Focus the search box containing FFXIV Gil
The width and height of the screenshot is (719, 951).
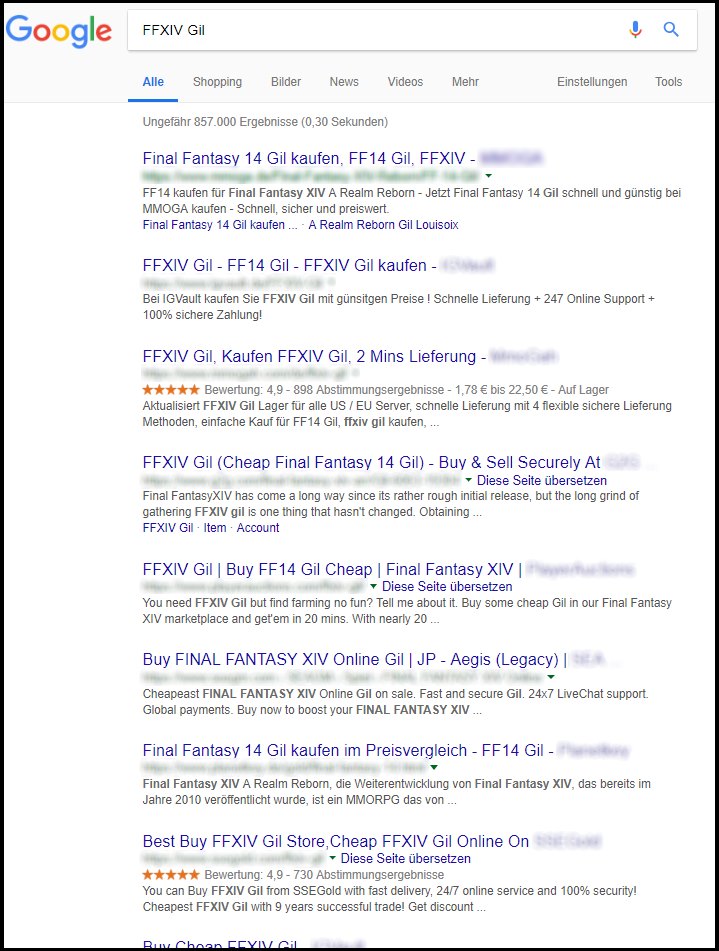click(412, 30)
